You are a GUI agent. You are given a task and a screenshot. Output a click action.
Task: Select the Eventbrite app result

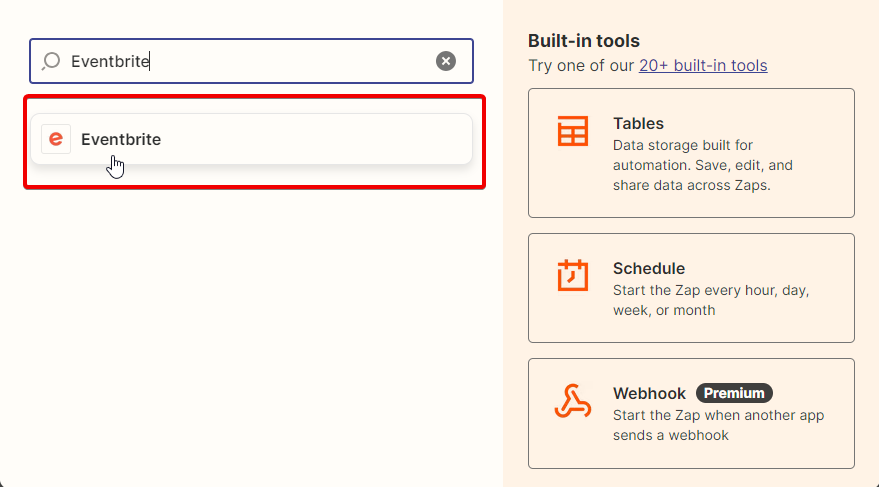pos(251,139)
